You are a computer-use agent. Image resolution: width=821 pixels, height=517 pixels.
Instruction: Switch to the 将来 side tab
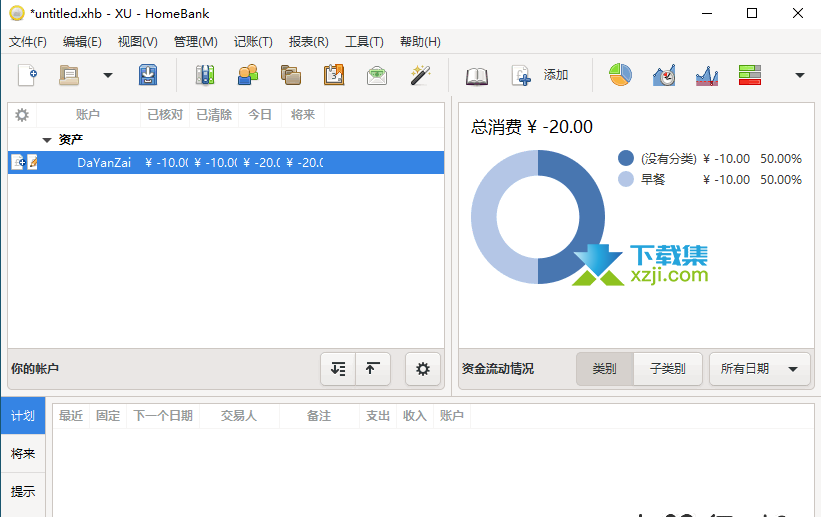23,454
